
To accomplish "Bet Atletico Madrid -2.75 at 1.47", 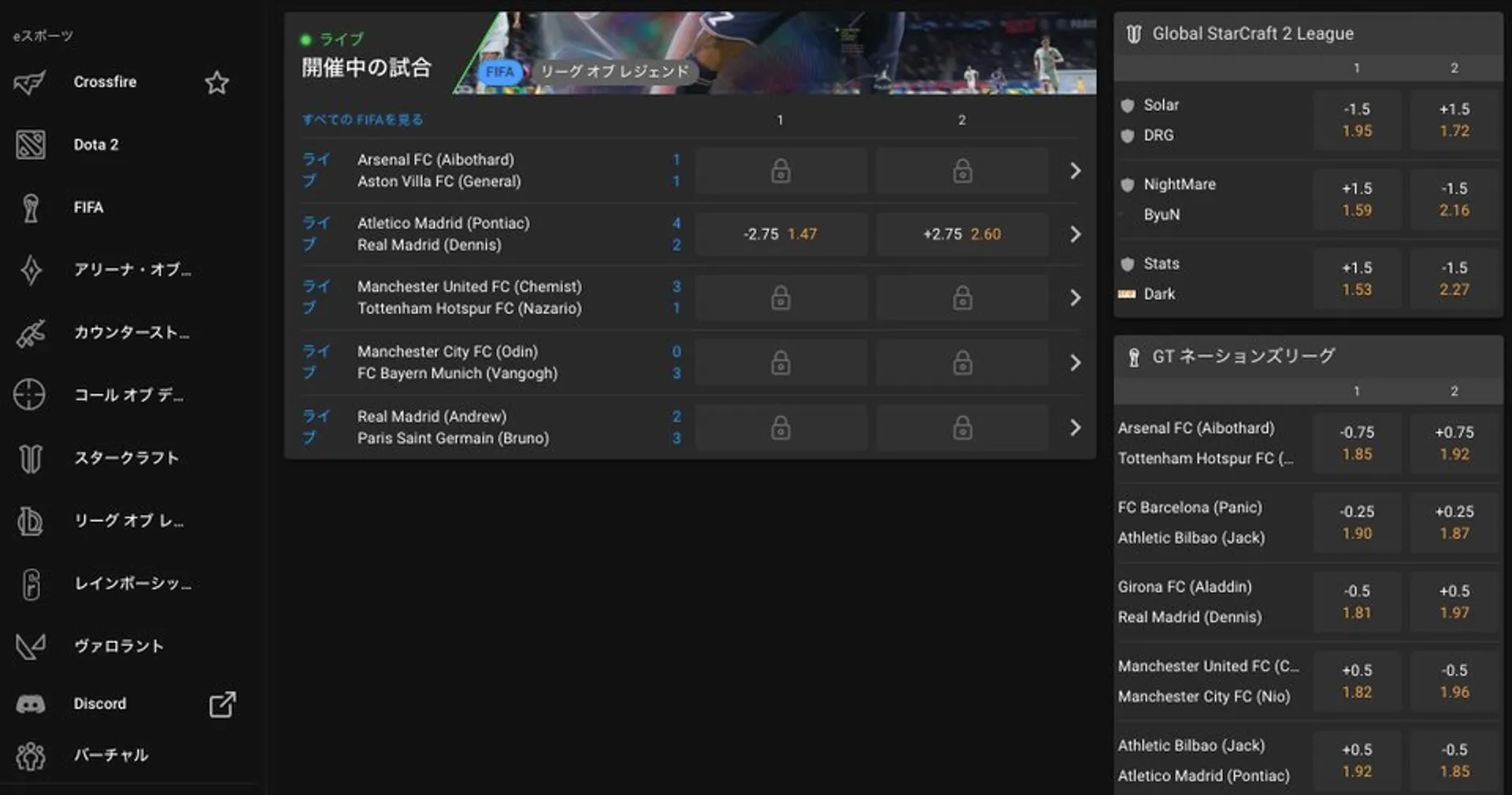I will 780,235.
